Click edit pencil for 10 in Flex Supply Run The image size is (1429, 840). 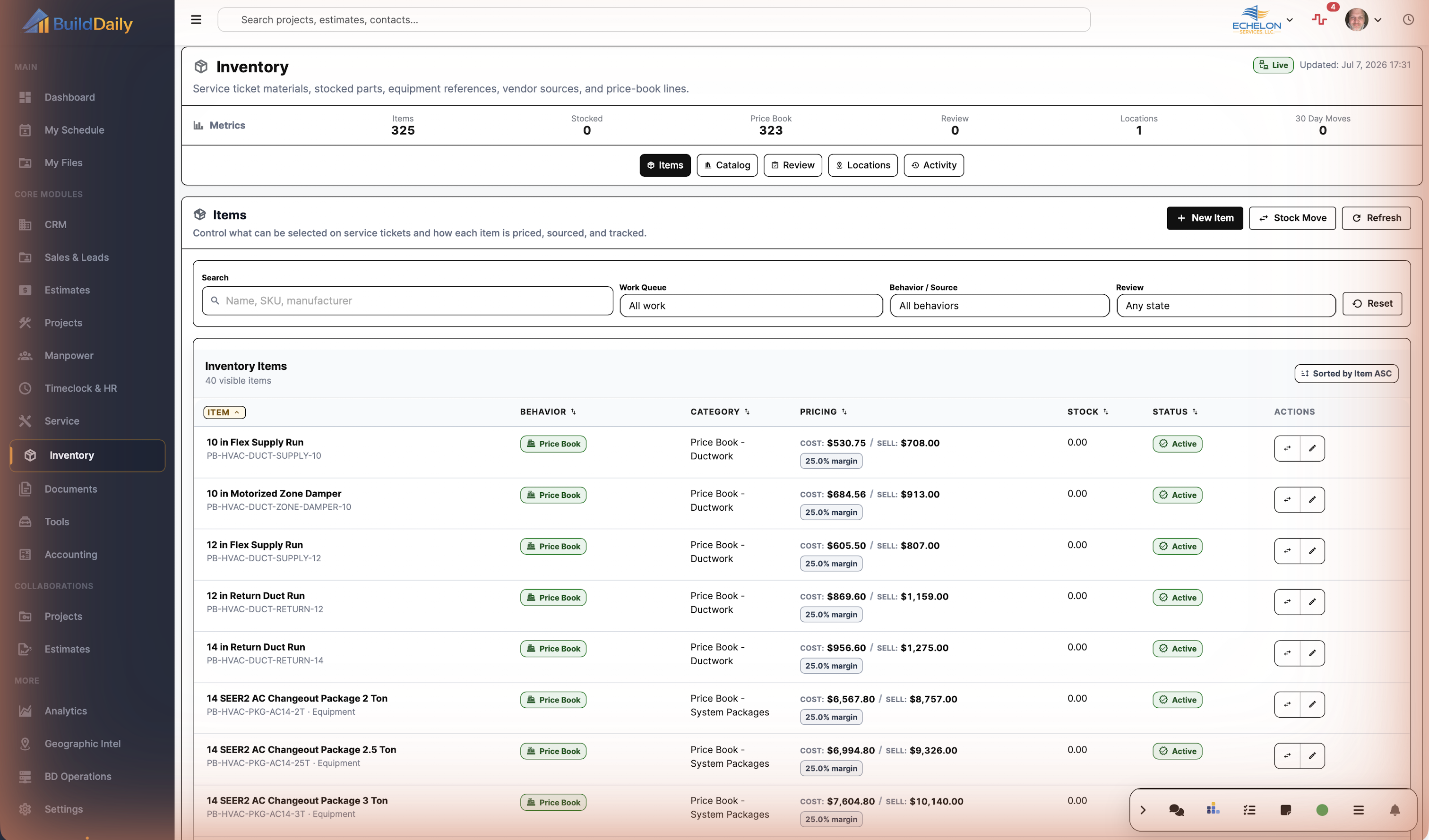point(1312,448)
